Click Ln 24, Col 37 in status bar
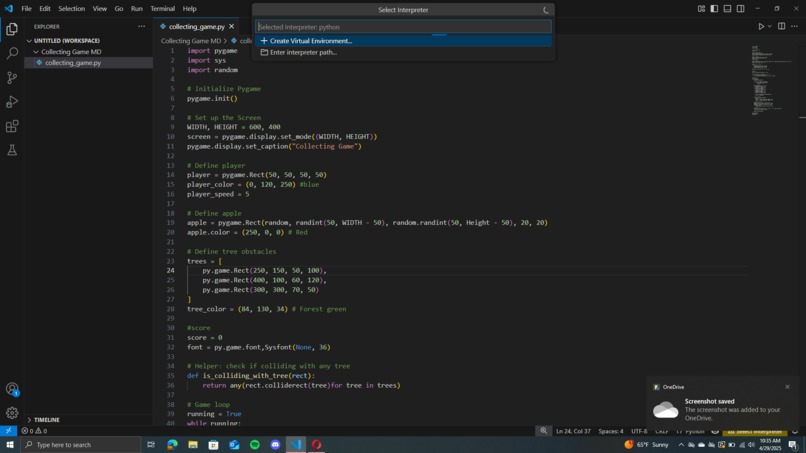 [573, 431]
